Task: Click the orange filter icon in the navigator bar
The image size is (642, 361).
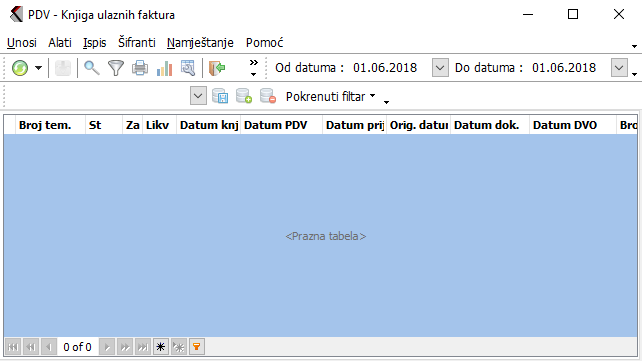Action: point(197,347)
